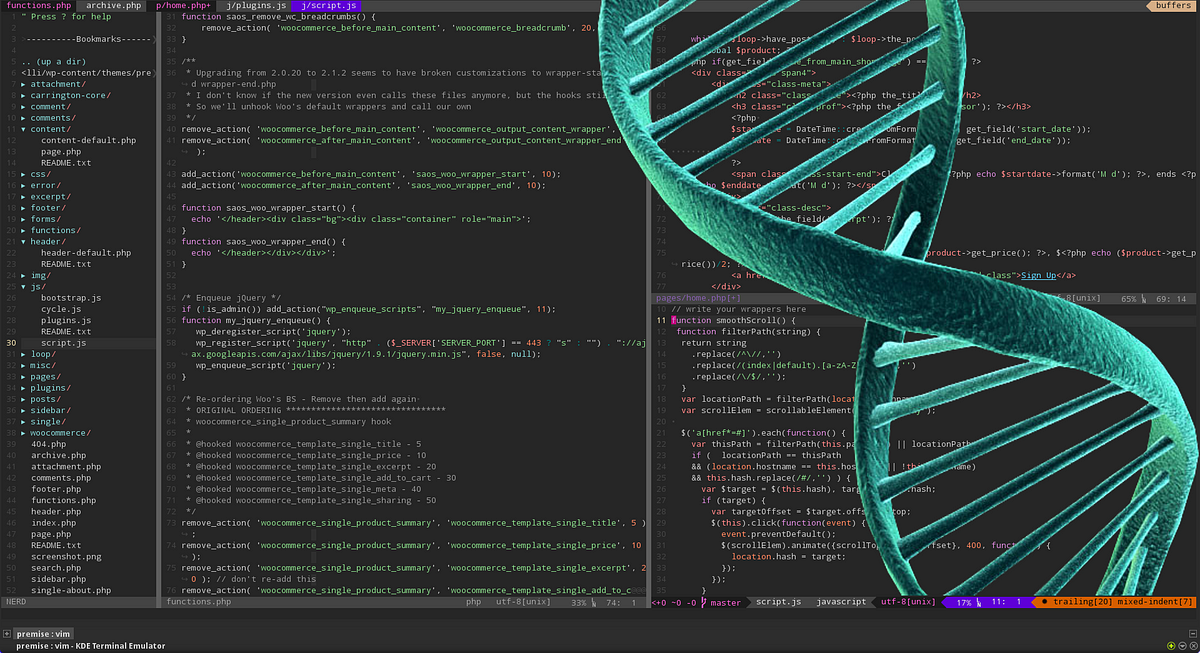
Task: Open the p/home.php+ tab
Action: [183, 6]
